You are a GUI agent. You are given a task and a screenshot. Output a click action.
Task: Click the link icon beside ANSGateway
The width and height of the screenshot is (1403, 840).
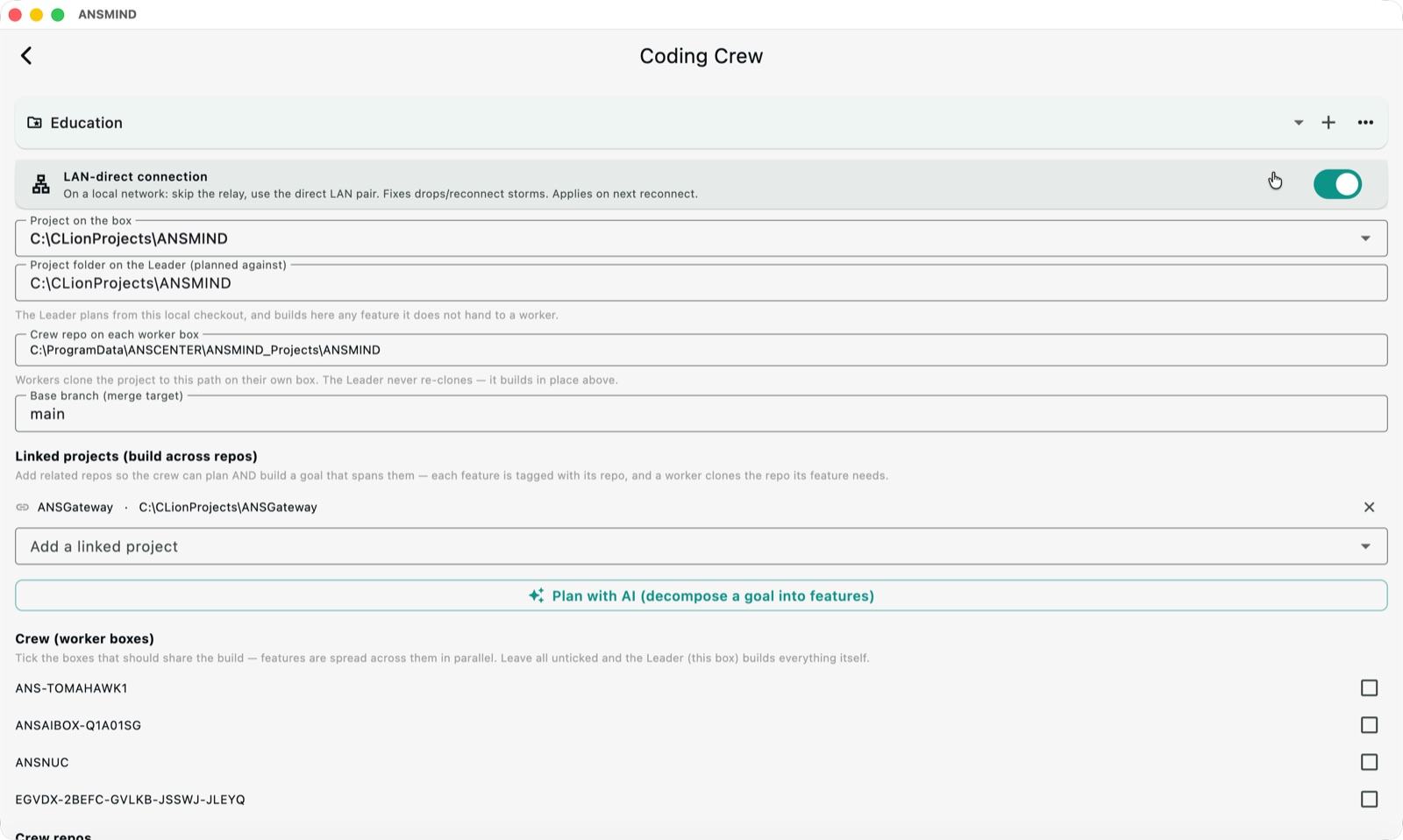tap(23, 508)
